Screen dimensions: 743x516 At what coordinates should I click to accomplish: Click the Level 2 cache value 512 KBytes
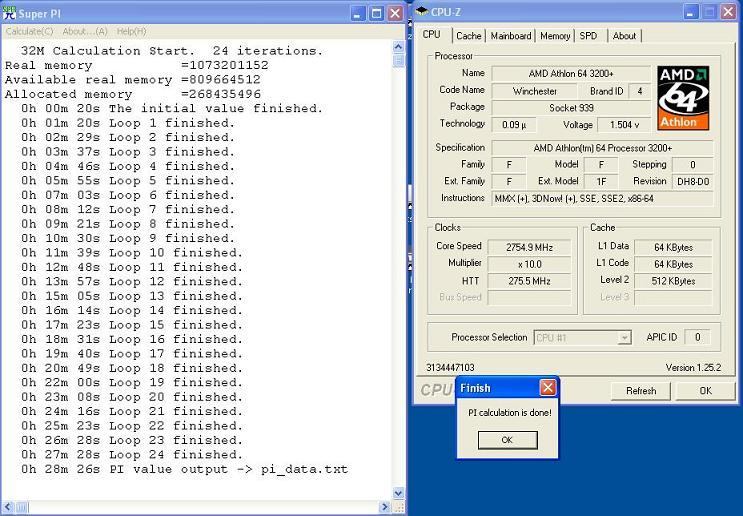(x=673, y=281)
